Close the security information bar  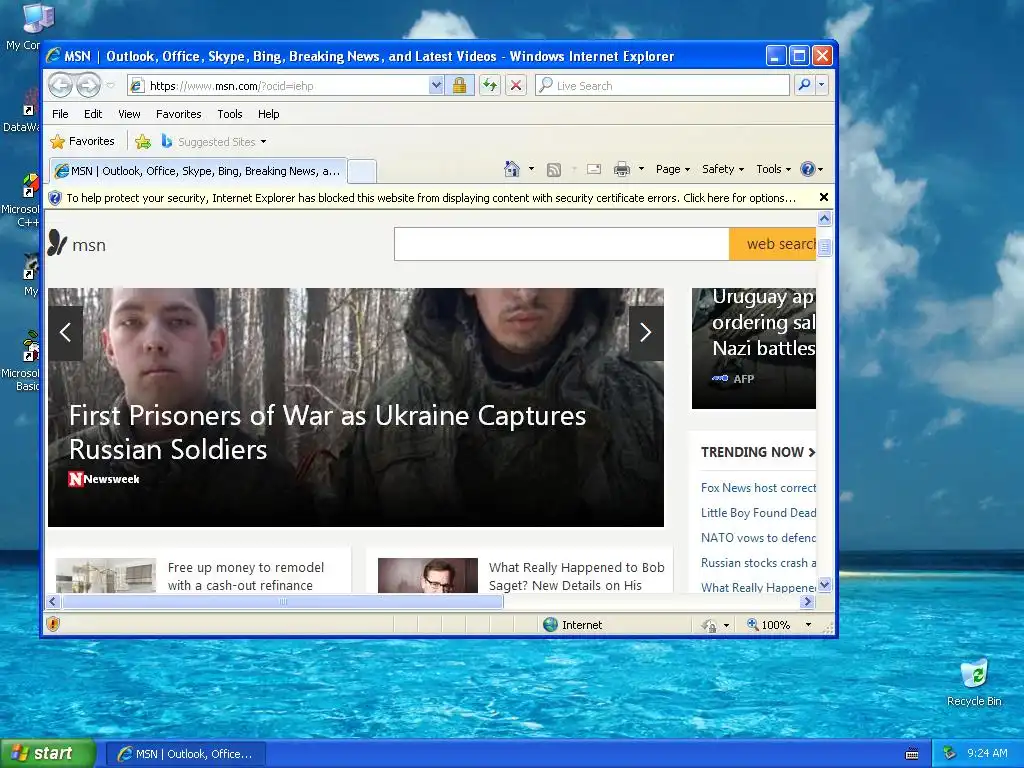click(824, 197)
